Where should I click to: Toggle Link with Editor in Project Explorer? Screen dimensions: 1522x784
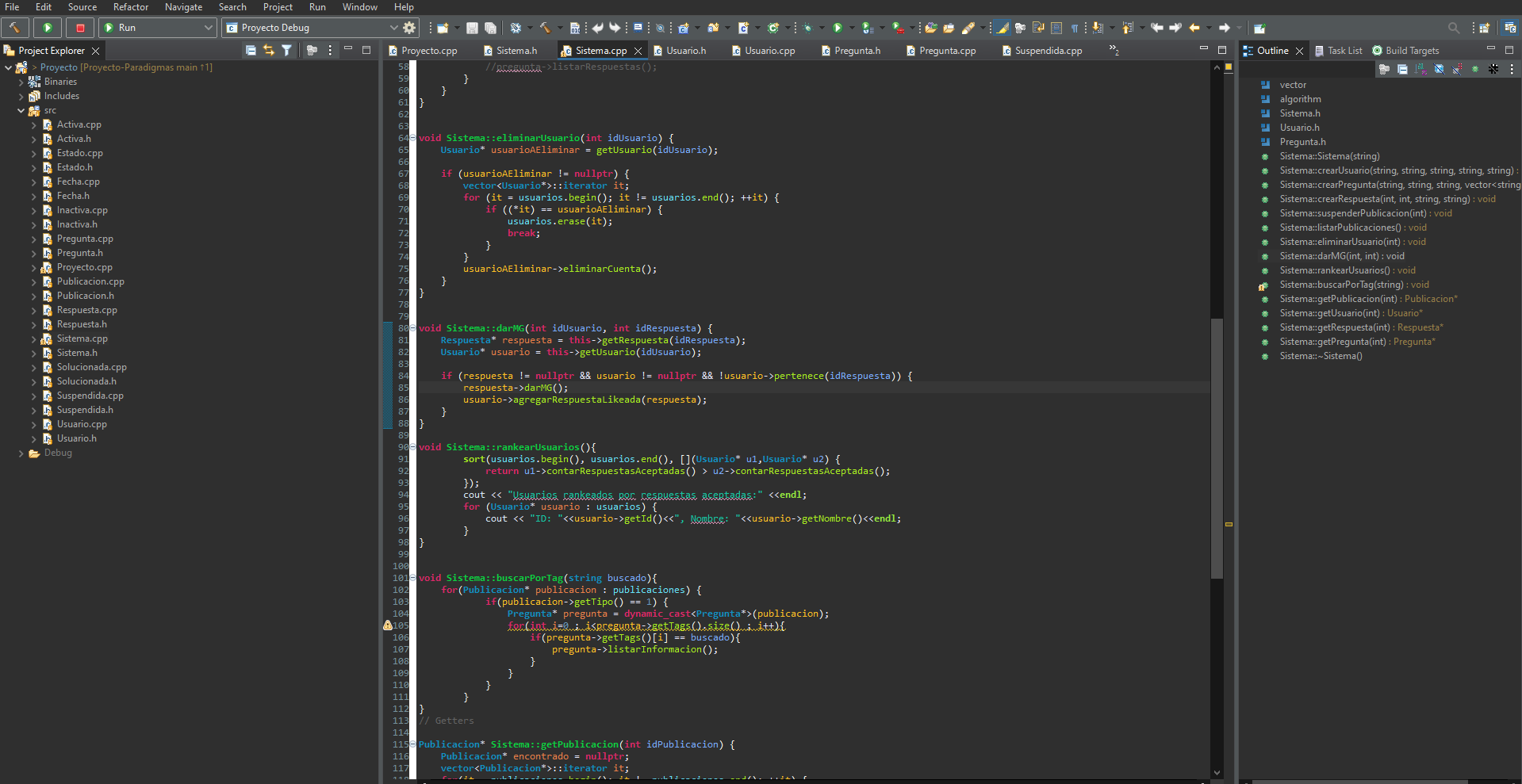269,50
